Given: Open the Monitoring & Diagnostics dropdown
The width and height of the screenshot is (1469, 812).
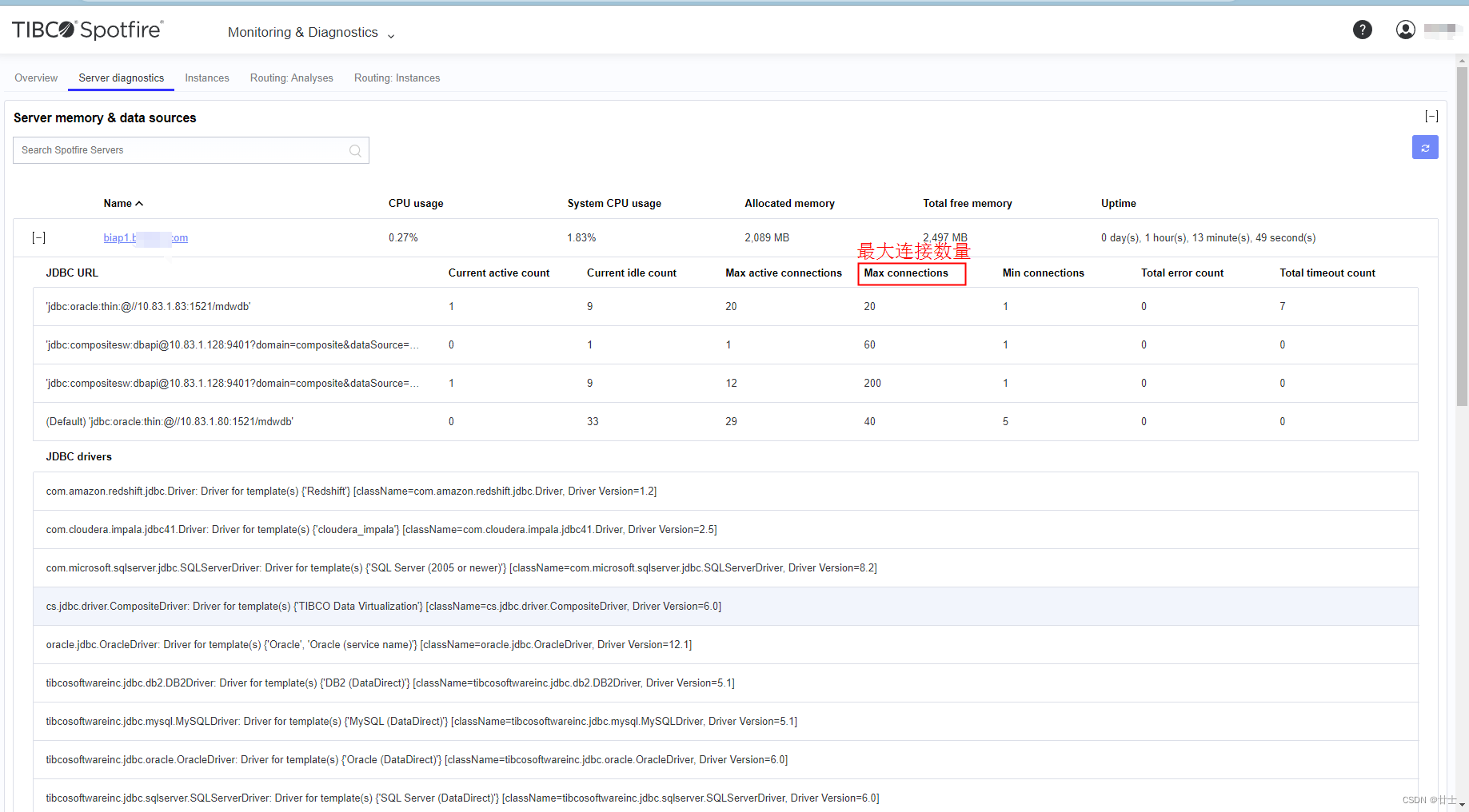Looking at the screenshot, I should point(311,33).
